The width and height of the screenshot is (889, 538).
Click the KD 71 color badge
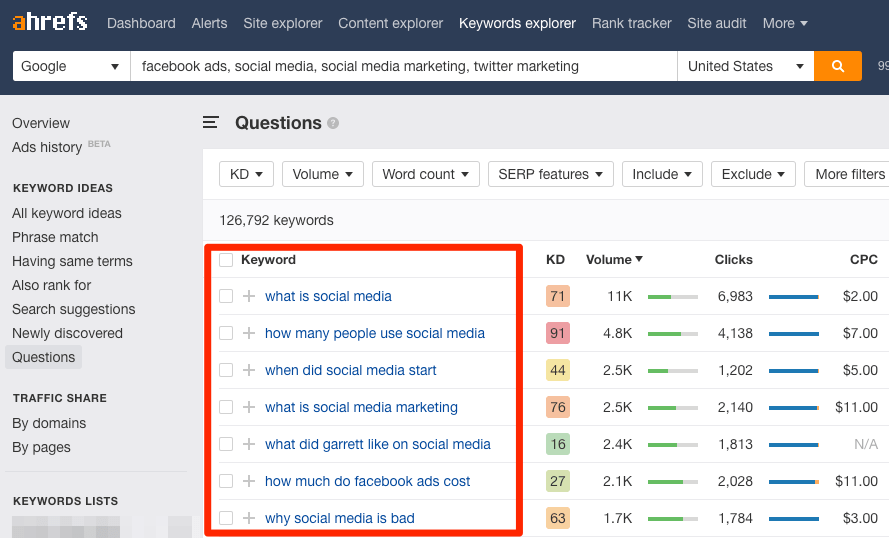tap(557, 296)
